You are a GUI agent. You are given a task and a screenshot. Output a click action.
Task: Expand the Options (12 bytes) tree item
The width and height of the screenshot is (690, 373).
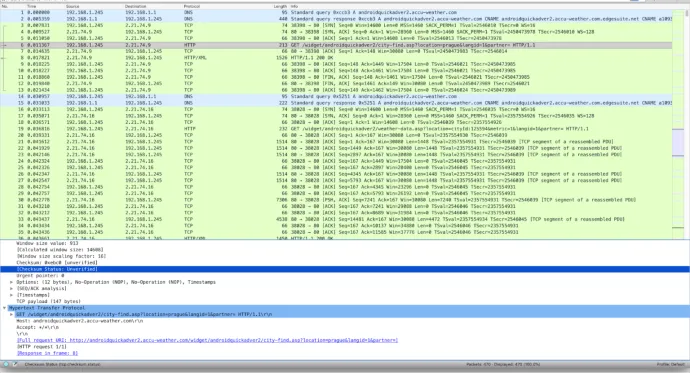pyautogui.click(x=11, y=282)
